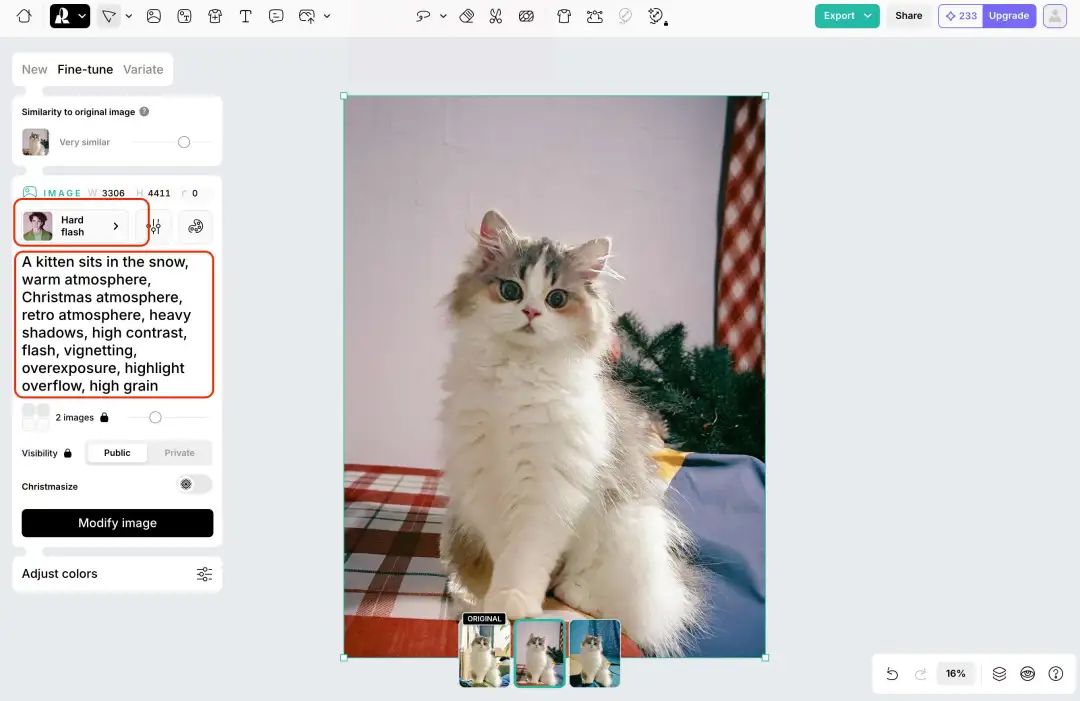Select the upload image tool

[307, 16]
